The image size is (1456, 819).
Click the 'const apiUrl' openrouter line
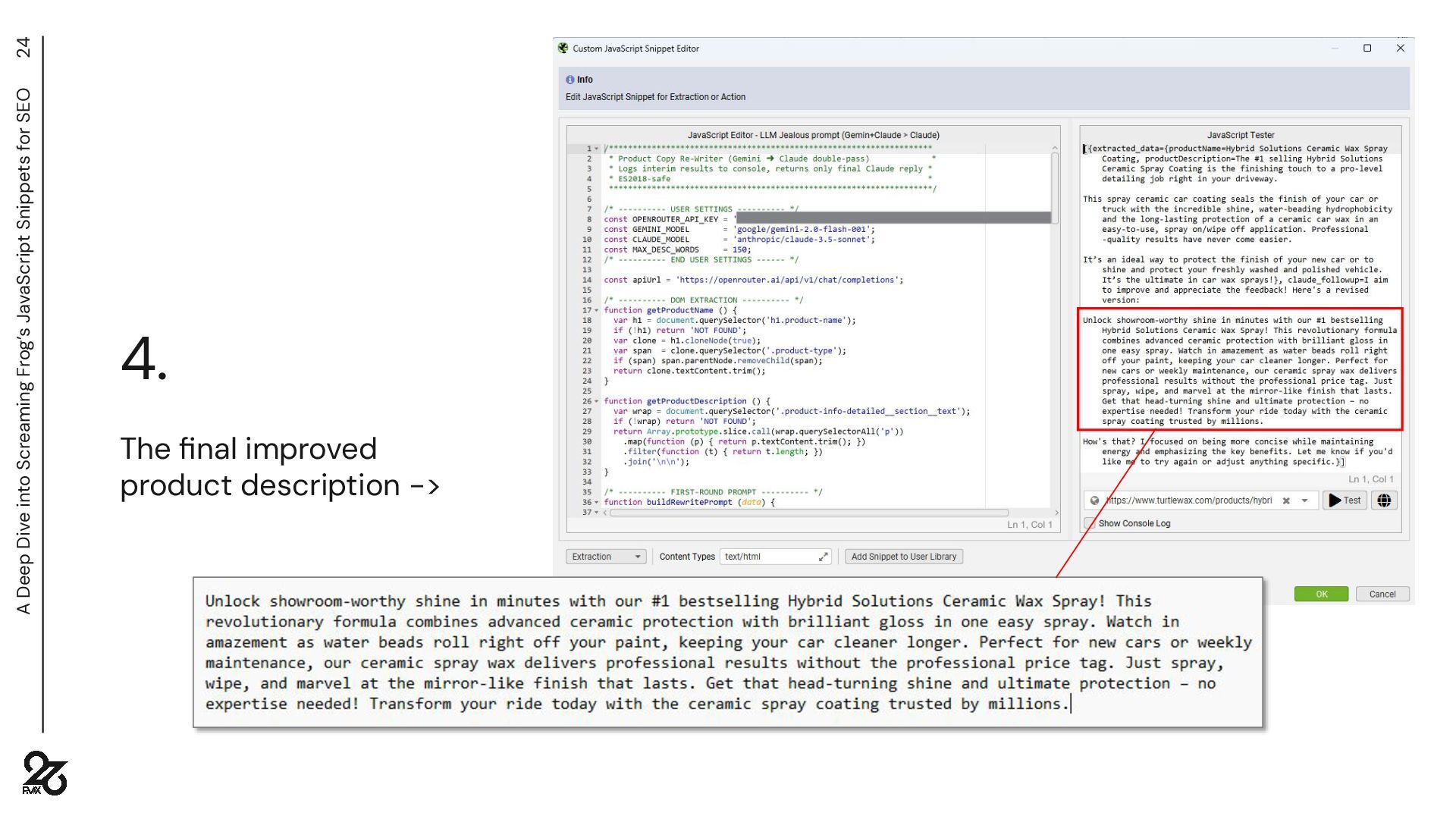(x=753, y=280)
